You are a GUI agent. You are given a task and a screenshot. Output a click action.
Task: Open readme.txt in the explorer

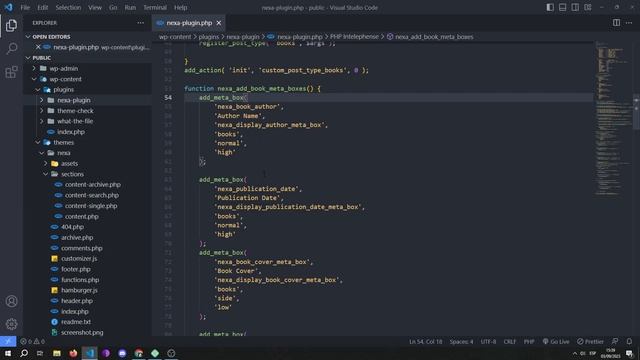pyautogui.click(x=76, y=322)
